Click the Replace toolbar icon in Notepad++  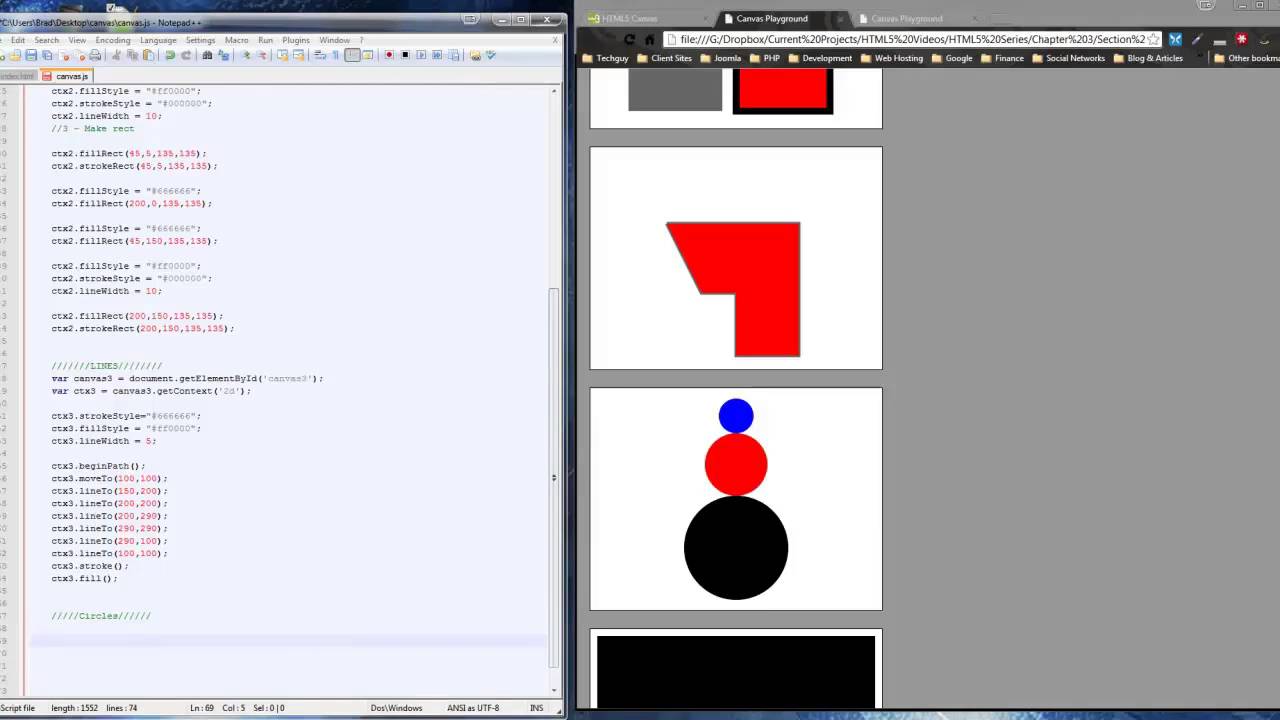coord(223,55)
